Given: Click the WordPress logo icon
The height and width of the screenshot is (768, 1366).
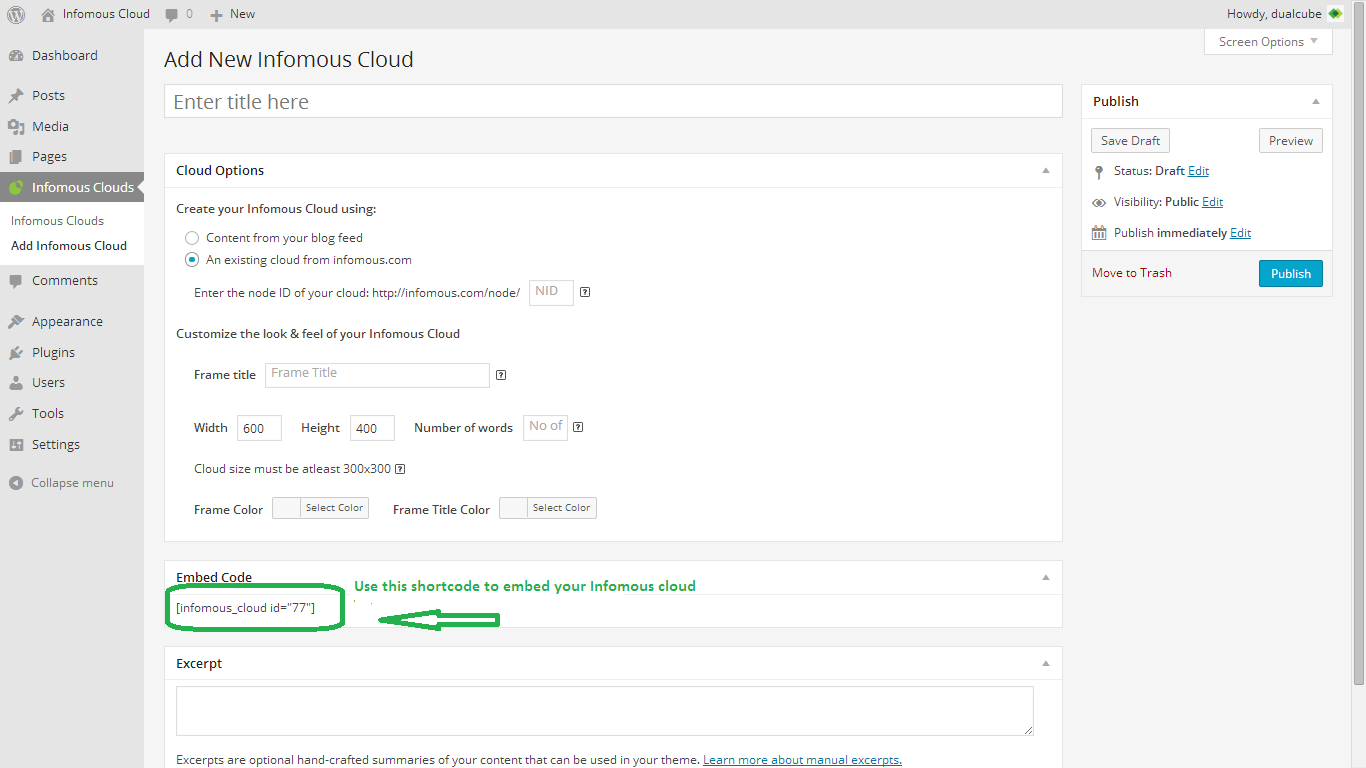Looking at the screenshot, I should pos(16,14).
